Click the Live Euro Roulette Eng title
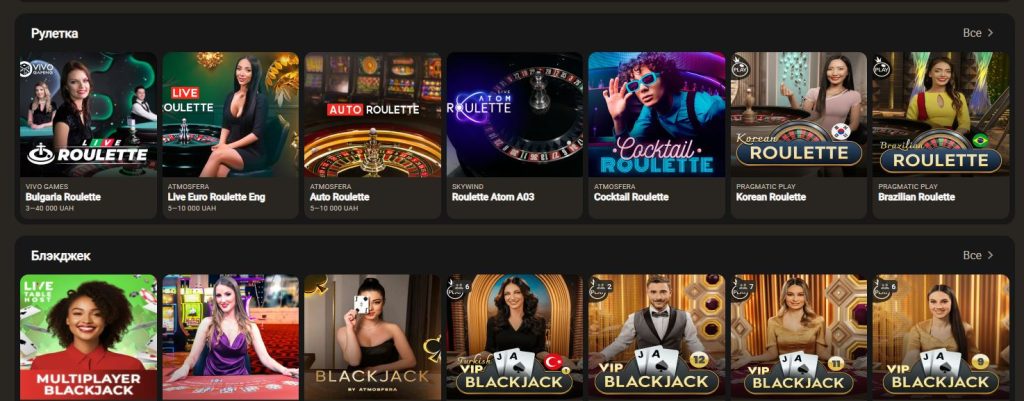The height and width of the screenshot is (401, 1024). pos(216,197)
